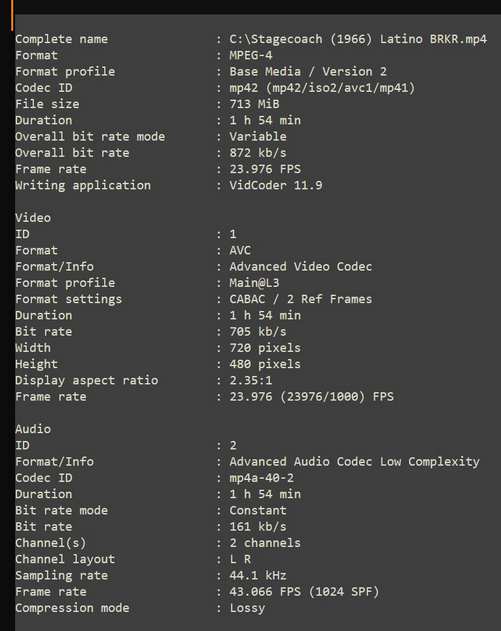Click the complete name file path value
501x631 pixels.
358,39
